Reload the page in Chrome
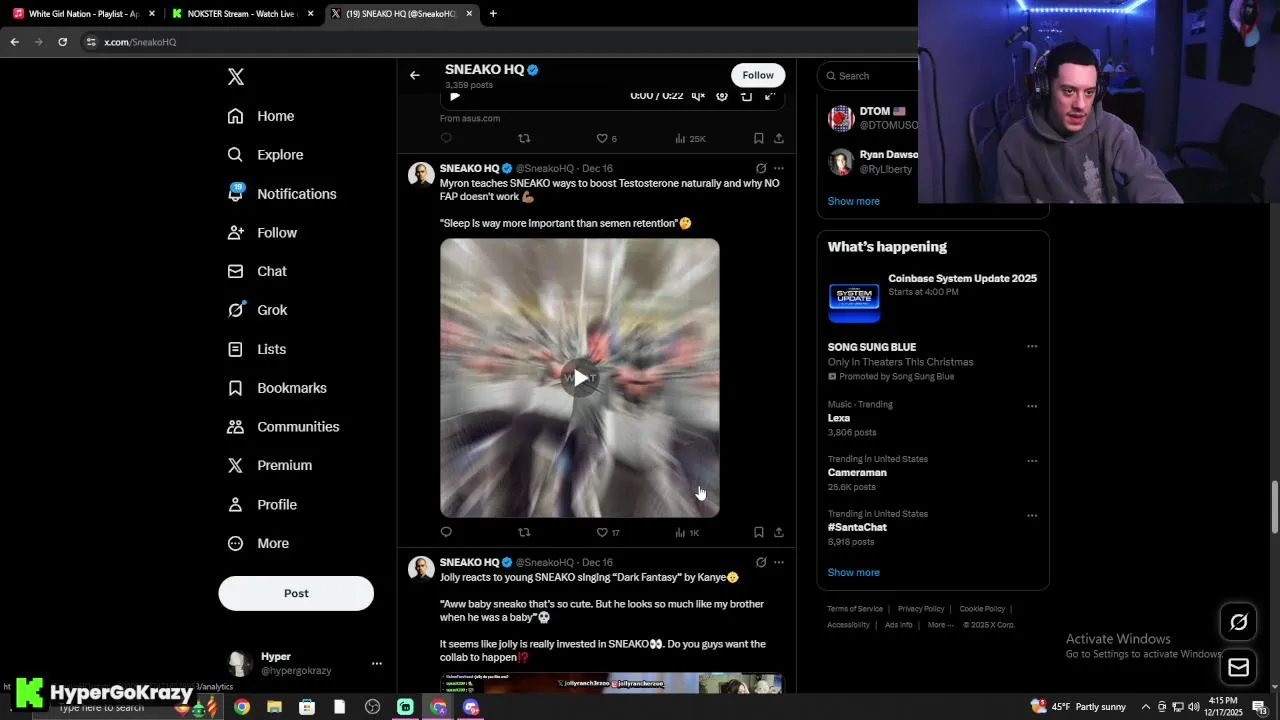The image size is (1280, 720). click(x=62, y=42)
